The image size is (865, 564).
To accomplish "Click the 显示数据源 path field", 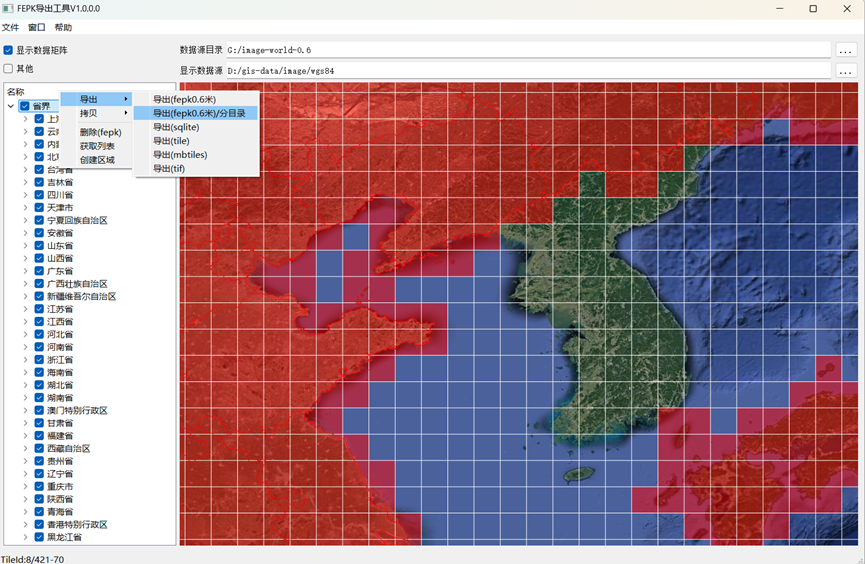I will (528, 71).
